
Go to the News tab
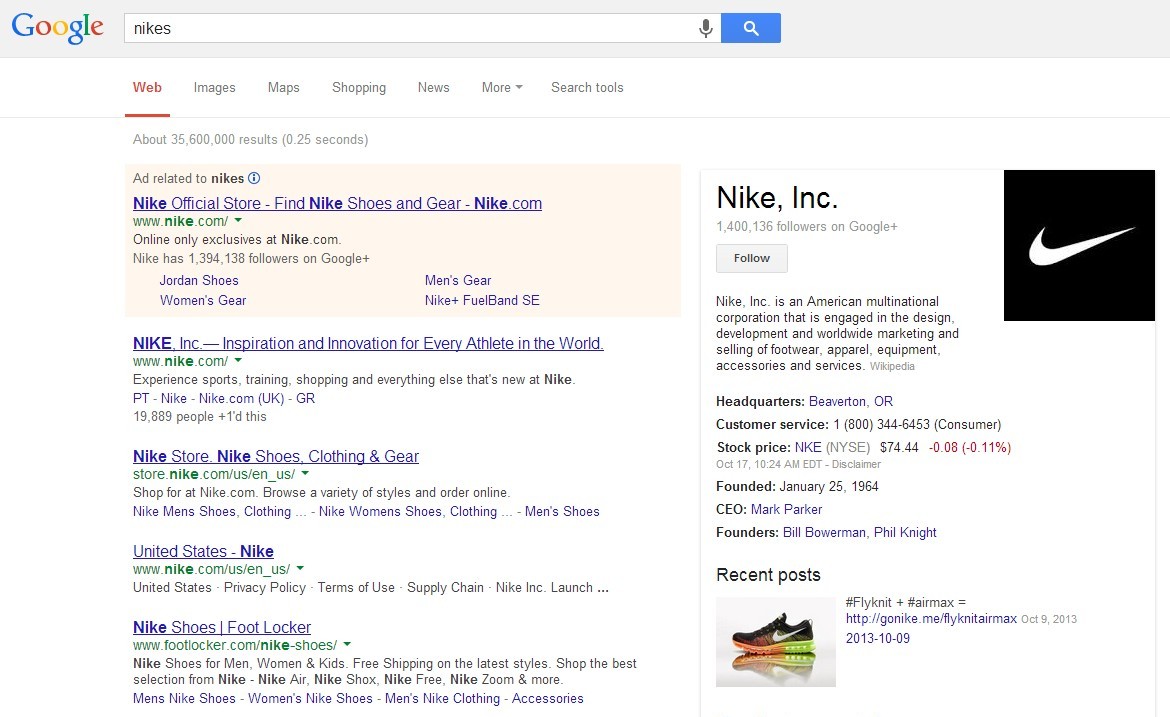434,87
